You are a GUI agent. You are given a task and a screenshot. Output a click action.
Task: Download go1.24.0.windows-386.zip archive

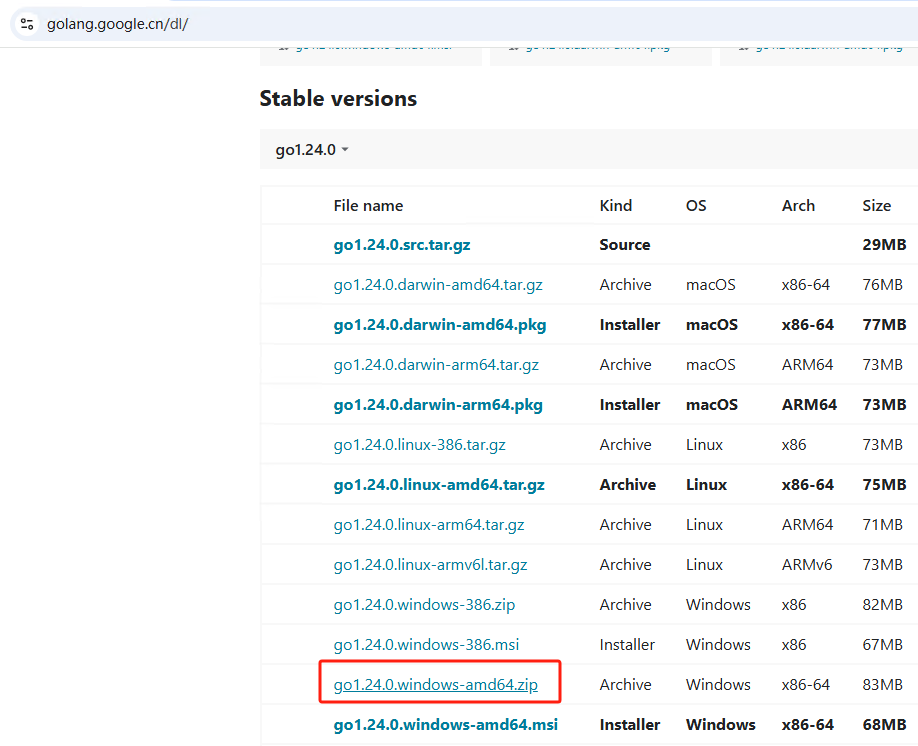(424, 605)
